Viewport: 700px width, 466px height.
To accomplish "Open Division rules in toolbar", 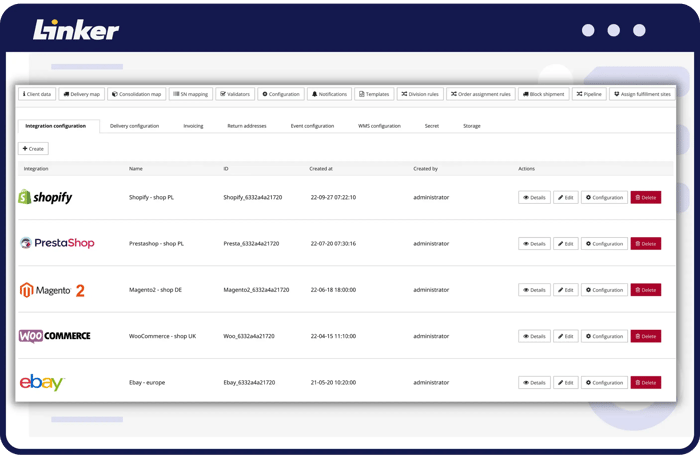I will pos(420,94).
